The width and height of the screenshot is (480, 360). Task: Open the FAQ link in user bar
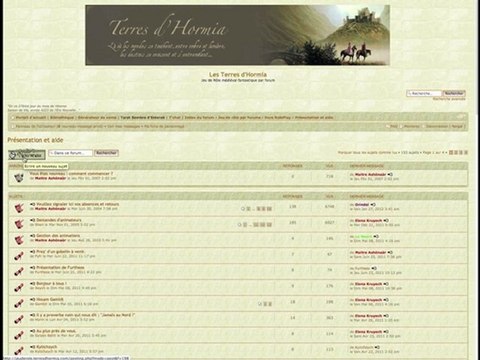(x=394, y=126)
